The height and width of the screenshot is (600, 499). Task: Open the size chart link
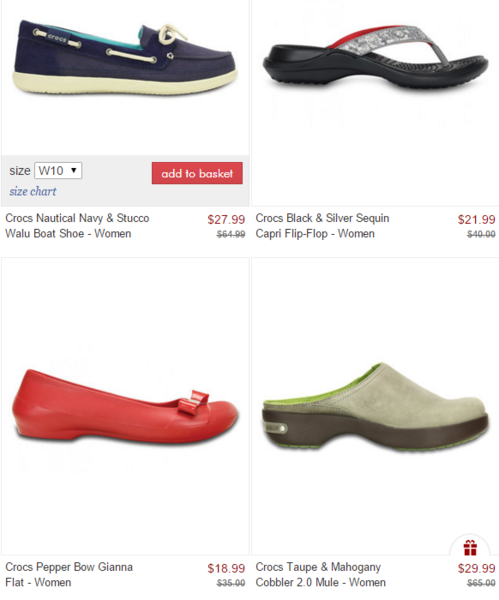coord(33,191)
